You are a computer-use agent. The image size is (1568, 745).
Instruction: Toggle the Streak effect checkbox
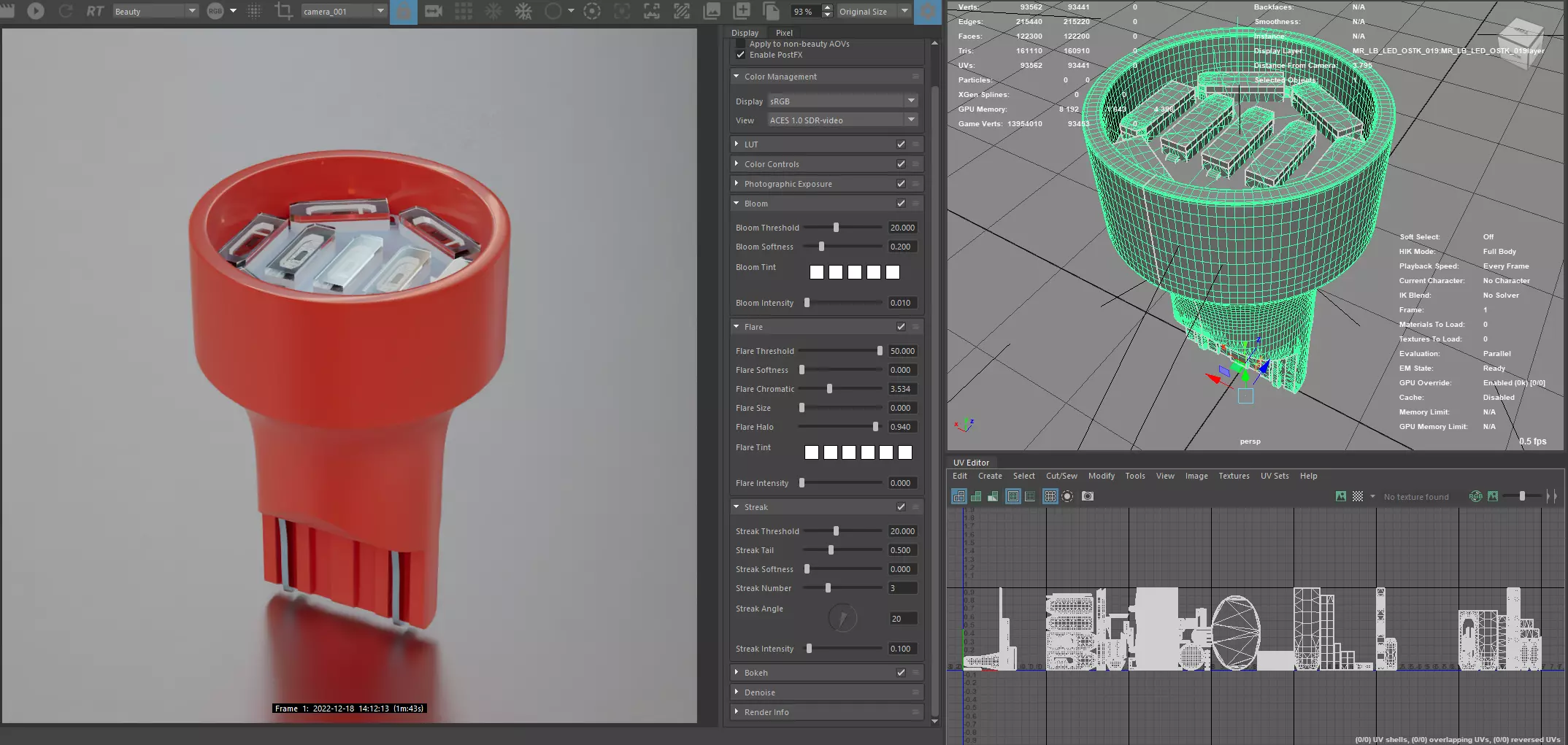901,507
